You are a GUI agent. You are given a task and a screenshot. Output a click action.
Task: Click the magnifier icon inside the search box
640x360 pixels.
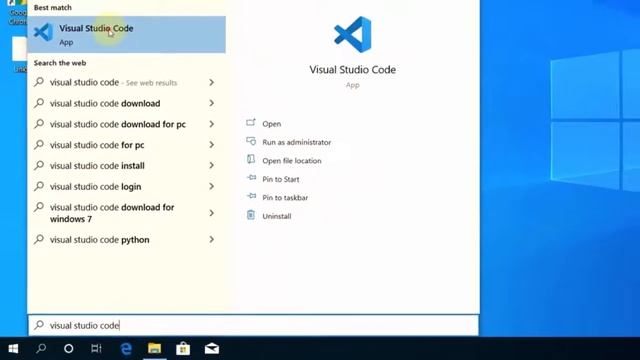coord(39,325)
